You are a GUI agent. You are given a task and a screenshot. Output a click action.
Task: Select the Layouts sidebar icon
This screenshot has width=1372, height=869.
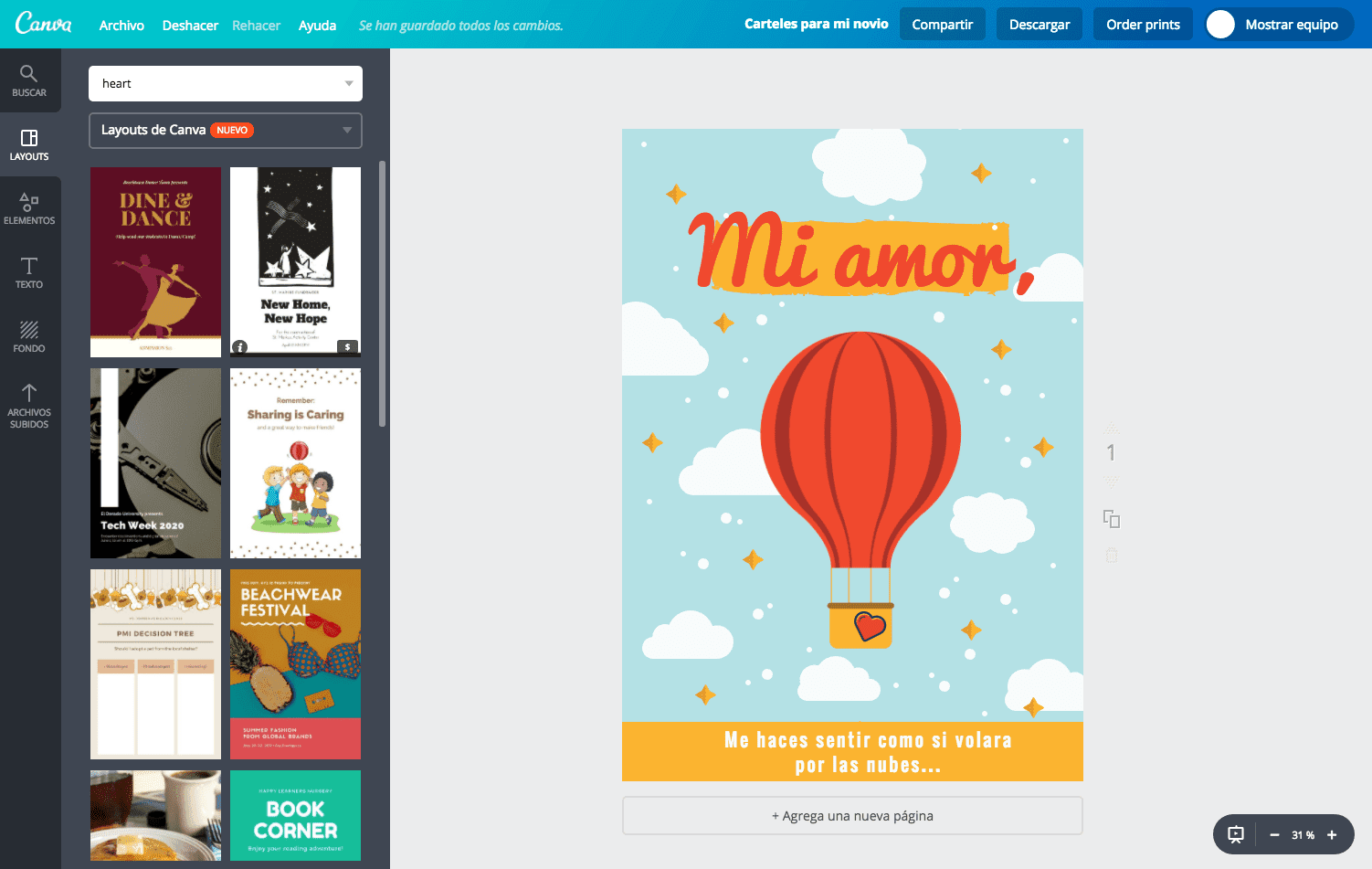click(29, 143)
